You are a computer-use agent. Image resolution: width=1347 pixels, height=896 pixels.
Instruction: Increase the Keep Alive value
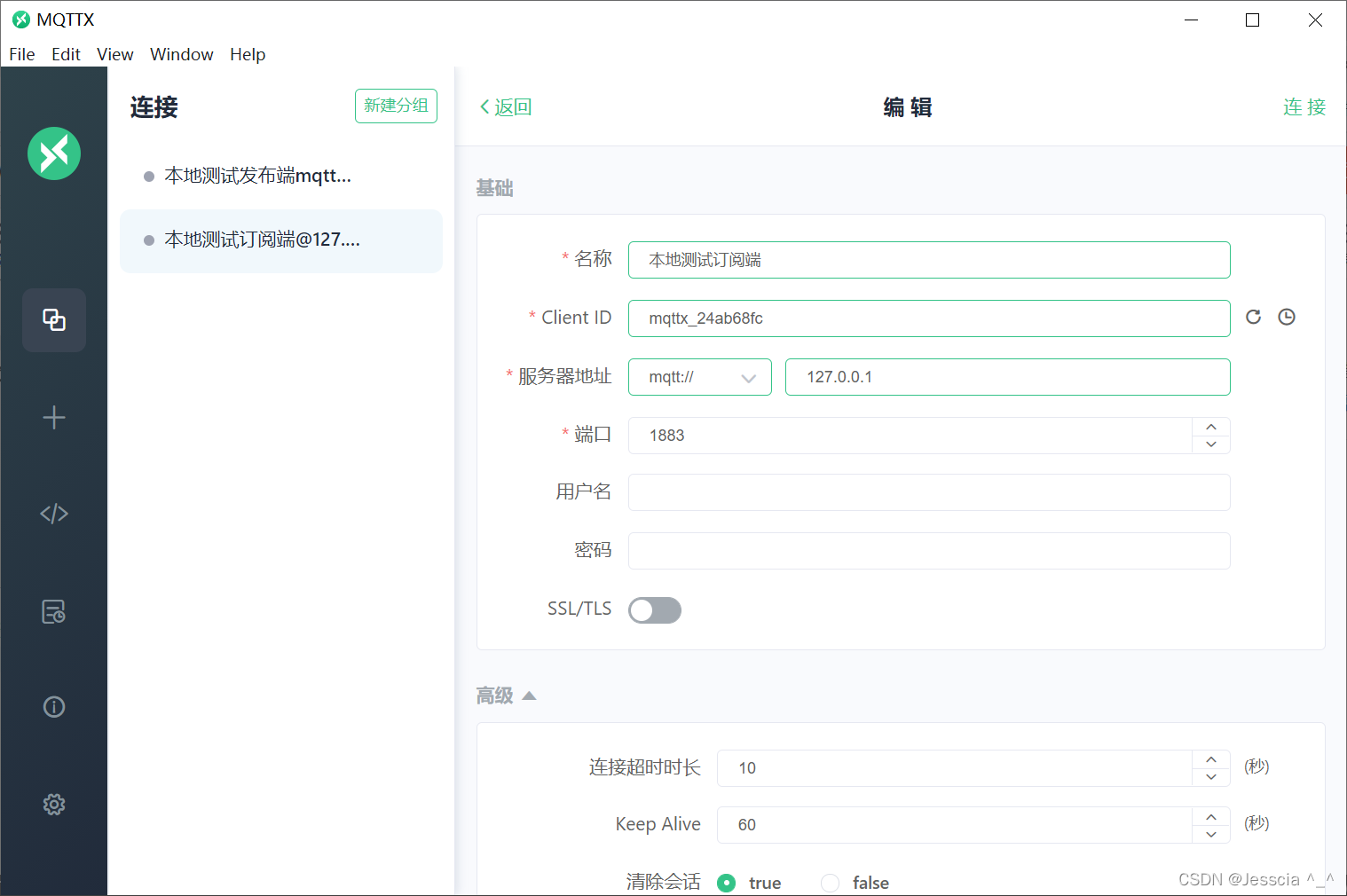point(1211,816)
